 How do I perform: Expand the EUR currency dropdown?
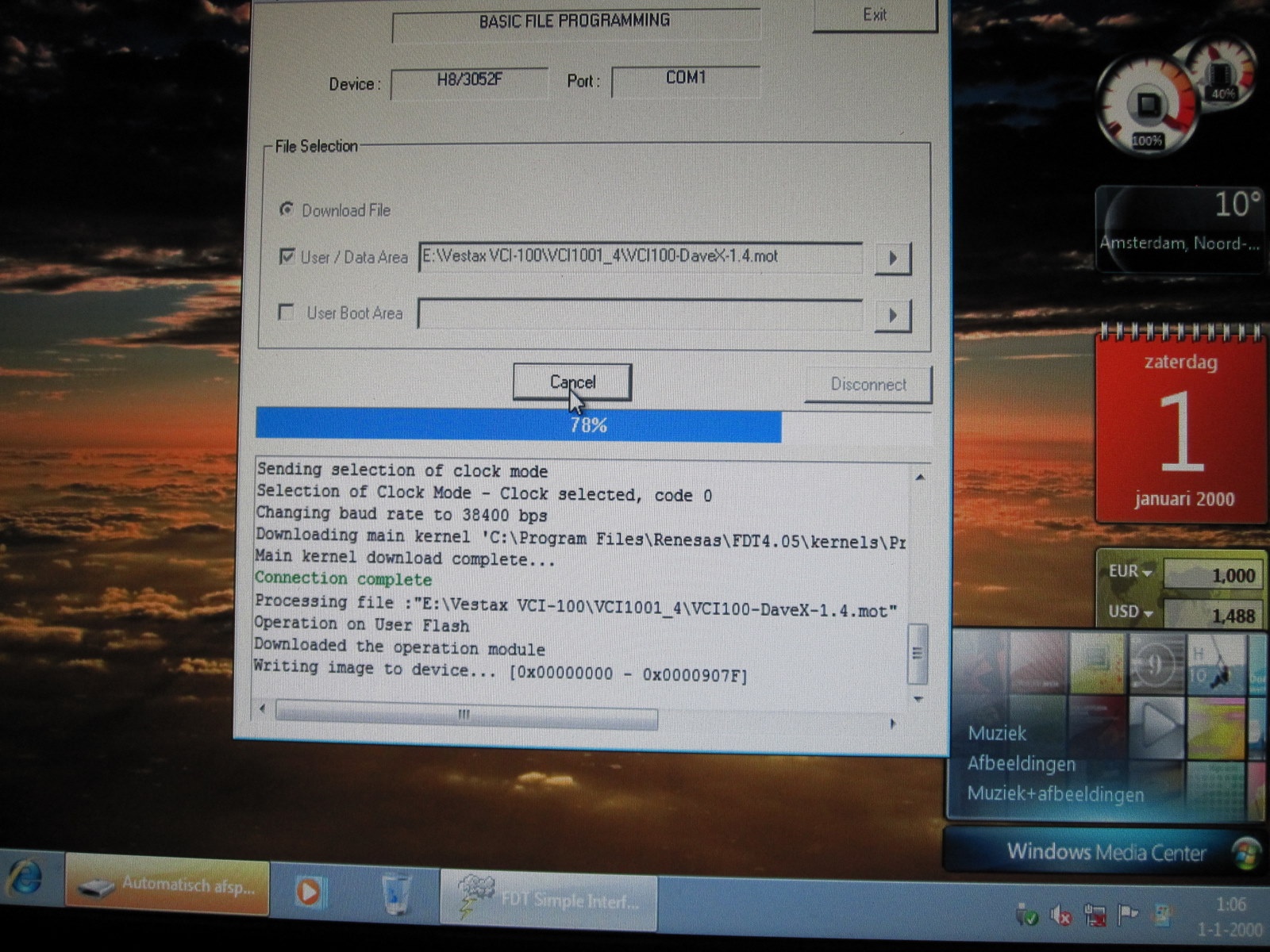(1147, 572)
